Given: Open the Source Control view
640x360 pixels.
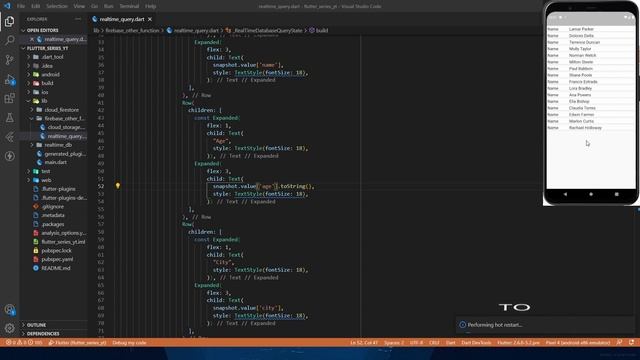Looking at the screenshot, I should point(9,60).
